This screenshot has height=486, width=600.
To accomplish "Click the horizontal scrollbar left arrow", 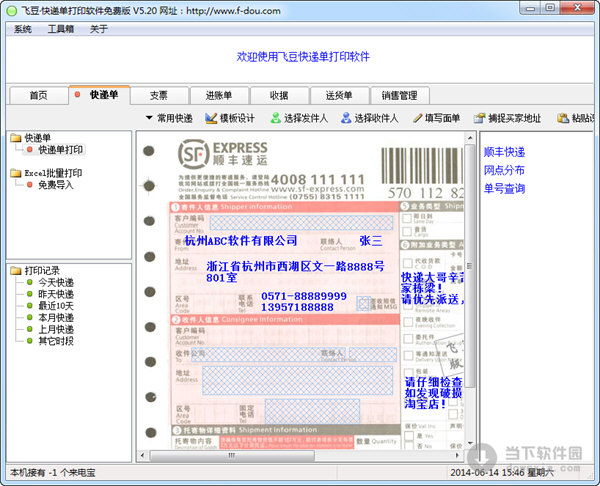I will point(143,455).
